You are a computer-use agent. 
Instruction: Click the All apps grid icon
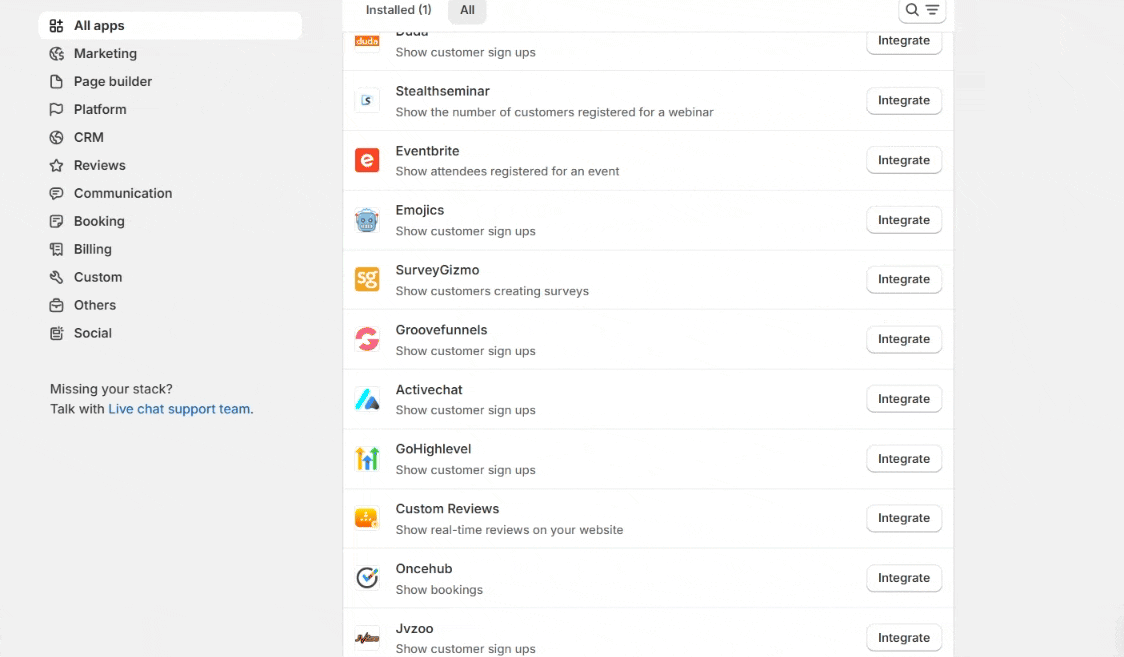[56, 26]
